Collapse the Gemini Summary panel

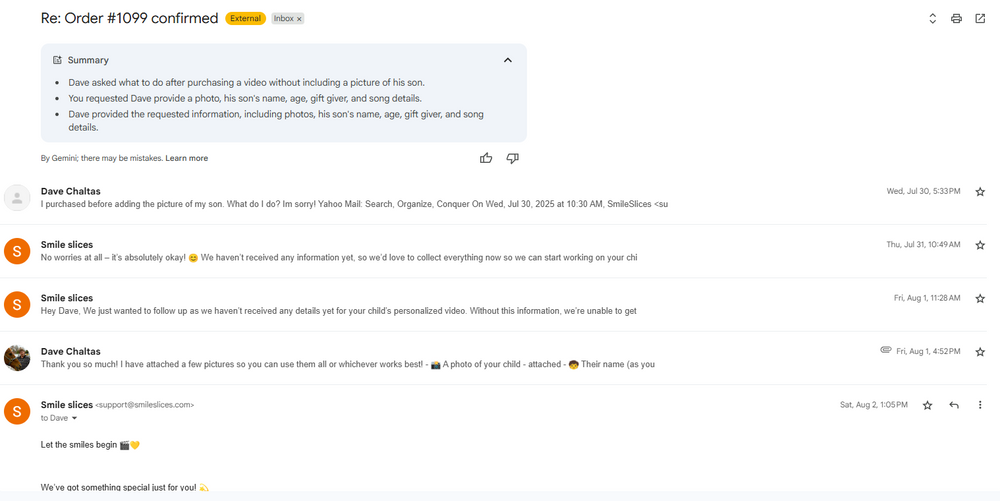(x=508, y=60)
